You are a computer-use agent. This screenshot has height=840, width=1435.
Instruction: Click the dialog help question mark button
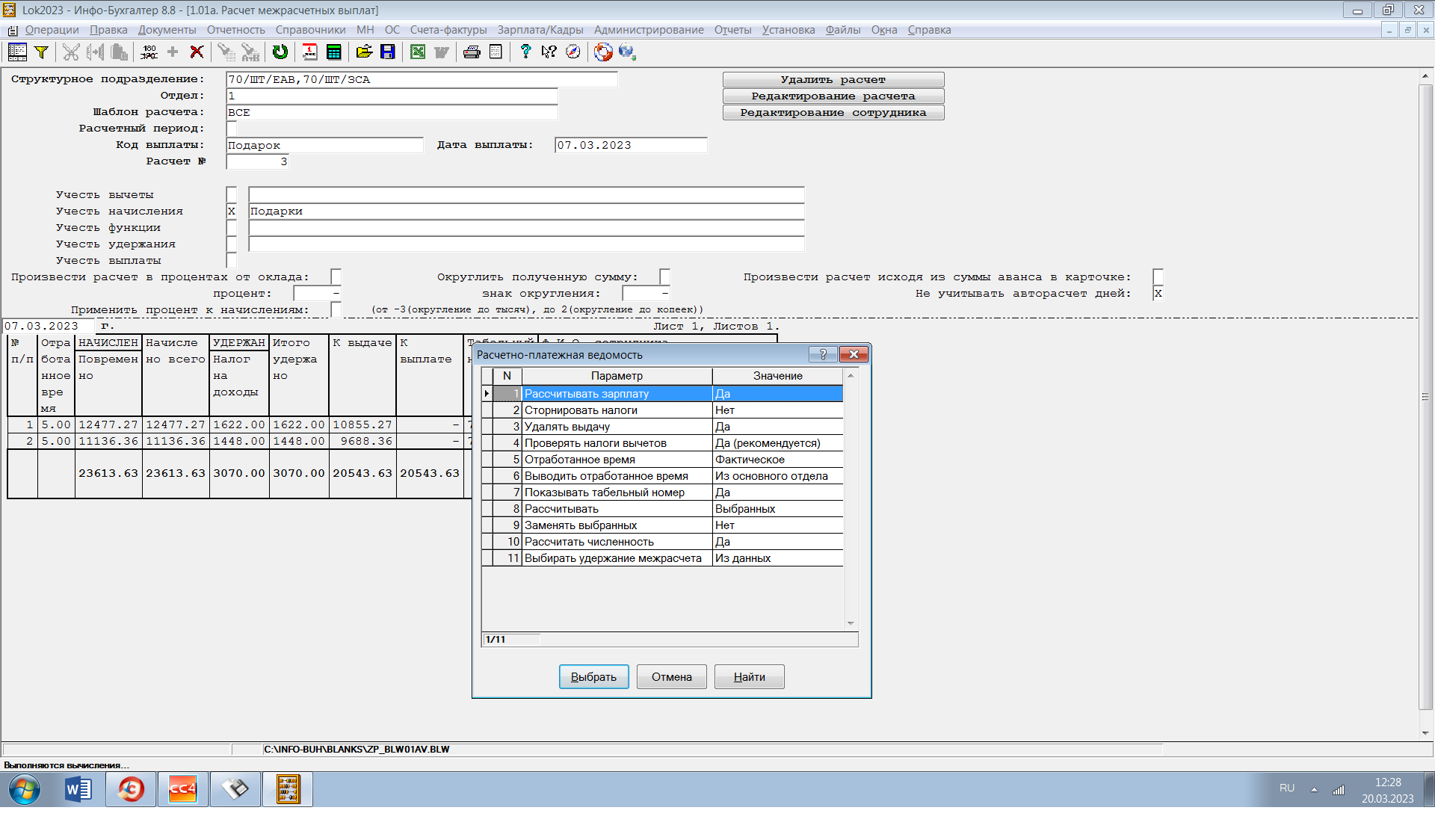823,354
